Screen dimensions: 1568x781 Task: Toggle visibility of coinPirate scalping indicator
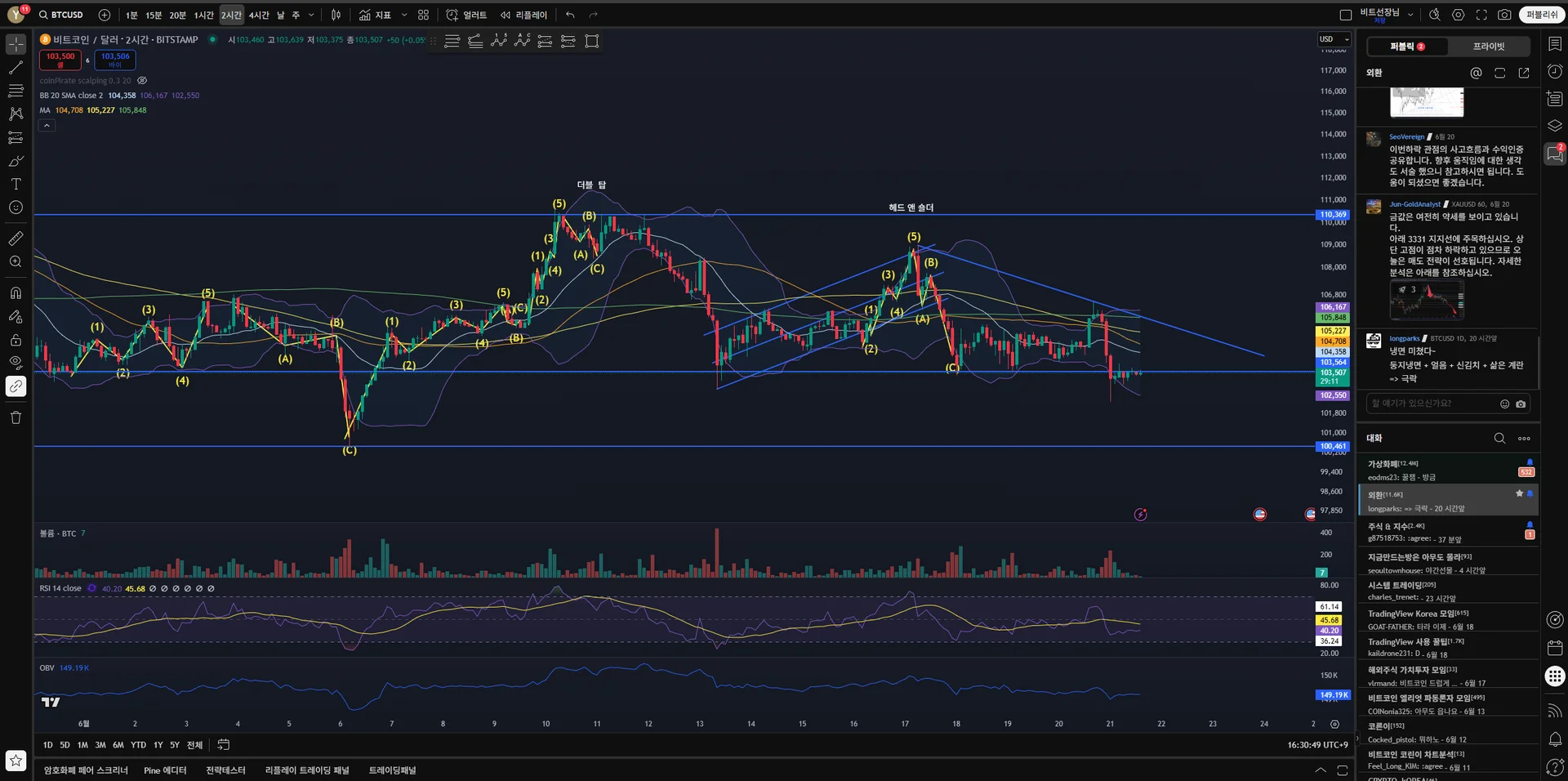click(x=142, y=81)
